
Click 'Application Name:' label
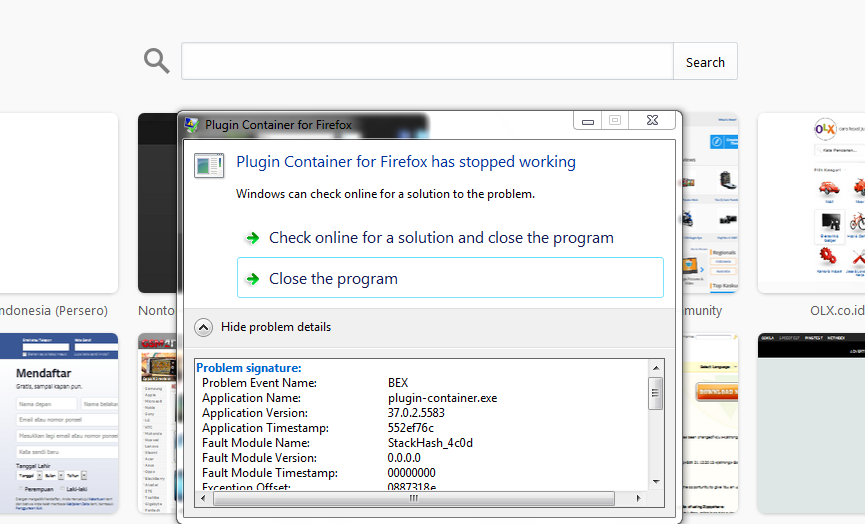pos(251,398)
